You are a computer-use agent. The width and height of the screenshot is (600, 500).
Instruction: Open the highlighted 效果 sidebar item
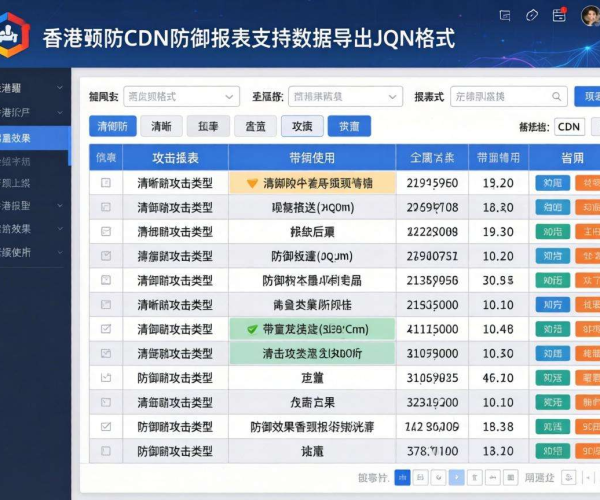point(35,138)
